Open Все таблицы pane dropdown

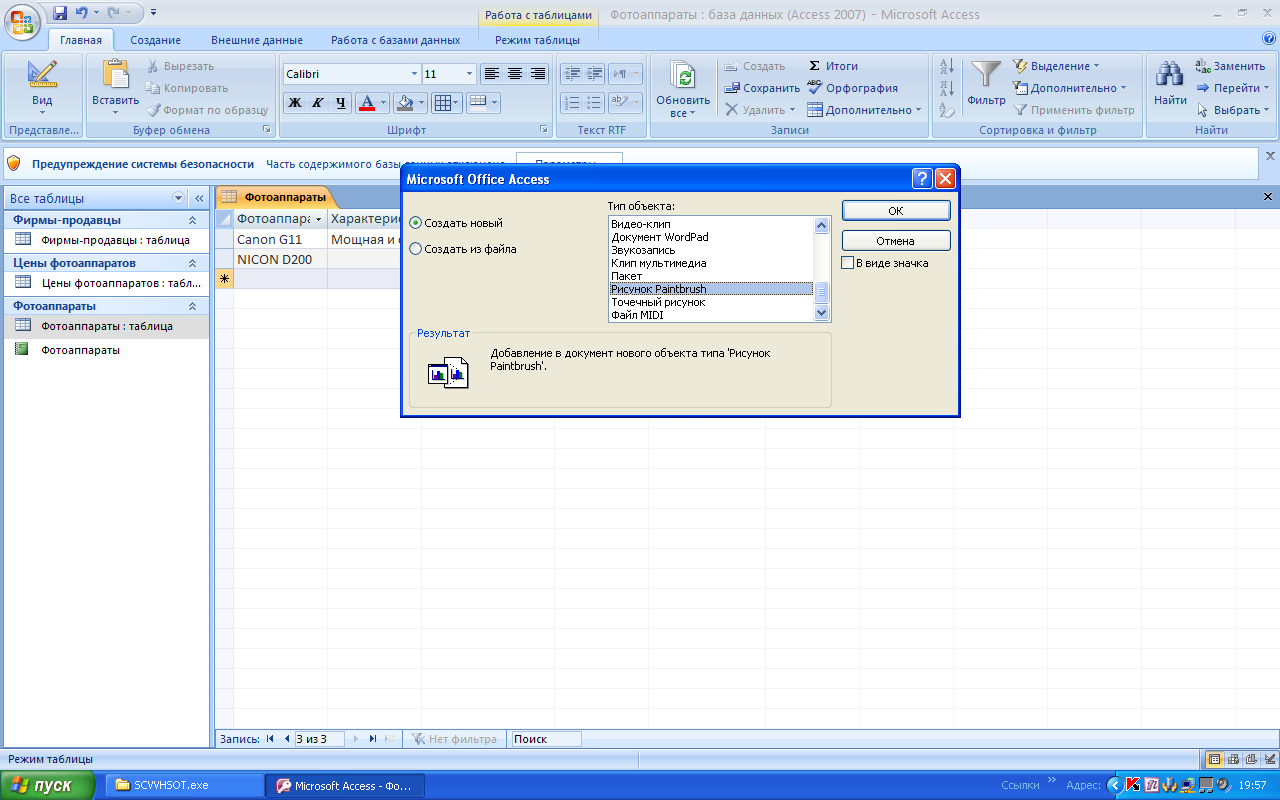tap(179, 198)
